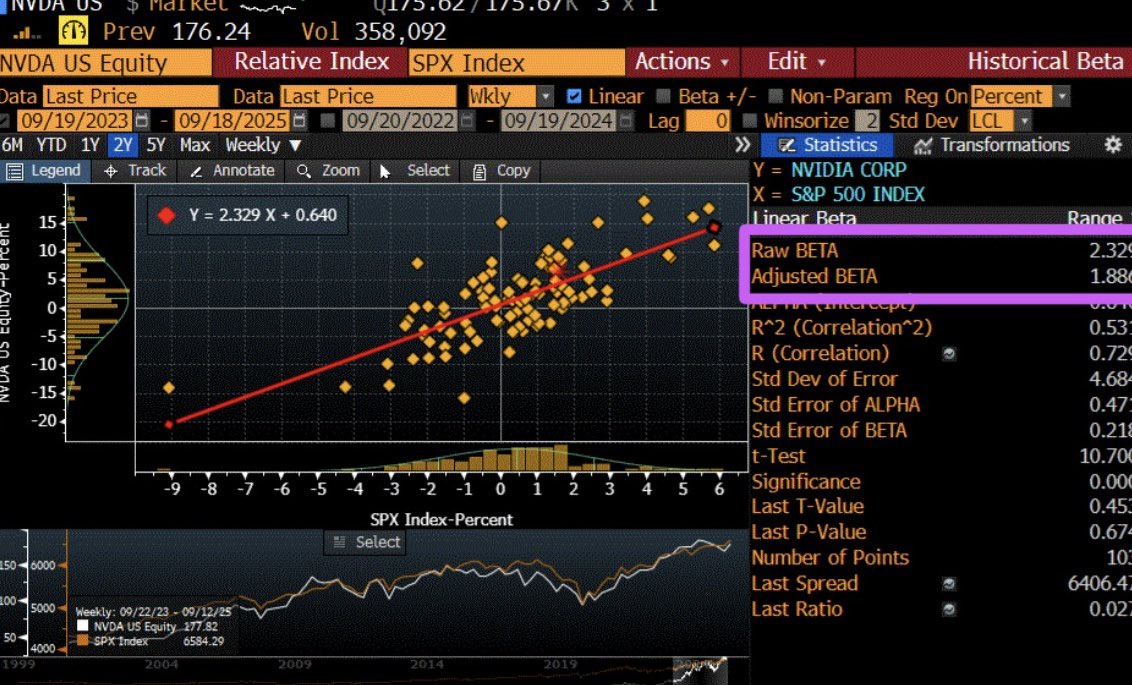The height and width of the screenshot is (685, 1132).
Task: Click the red regression line legend marker
Action: (167, 214)
